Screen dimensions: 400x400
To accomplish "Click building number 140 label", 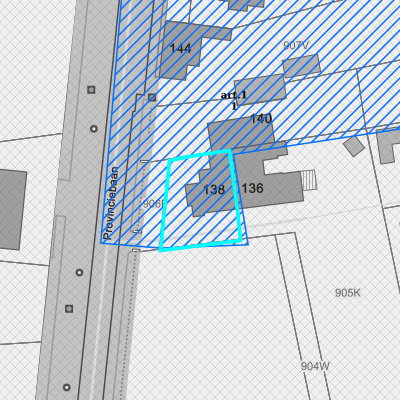I will tap(261, 118).
